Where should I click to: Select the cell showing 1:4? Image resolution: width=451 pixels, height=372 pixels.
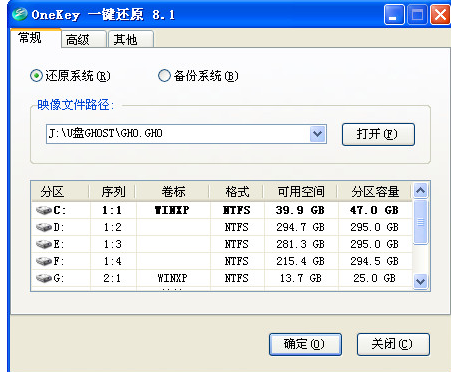click(113, 261)
